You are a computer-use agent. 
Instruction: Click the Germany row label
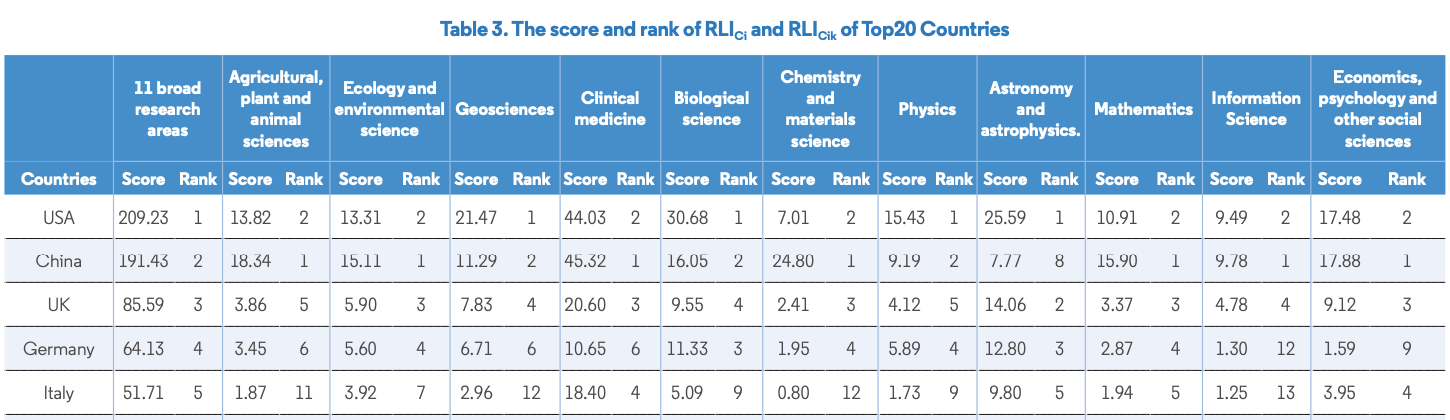[x=59, y=349]
